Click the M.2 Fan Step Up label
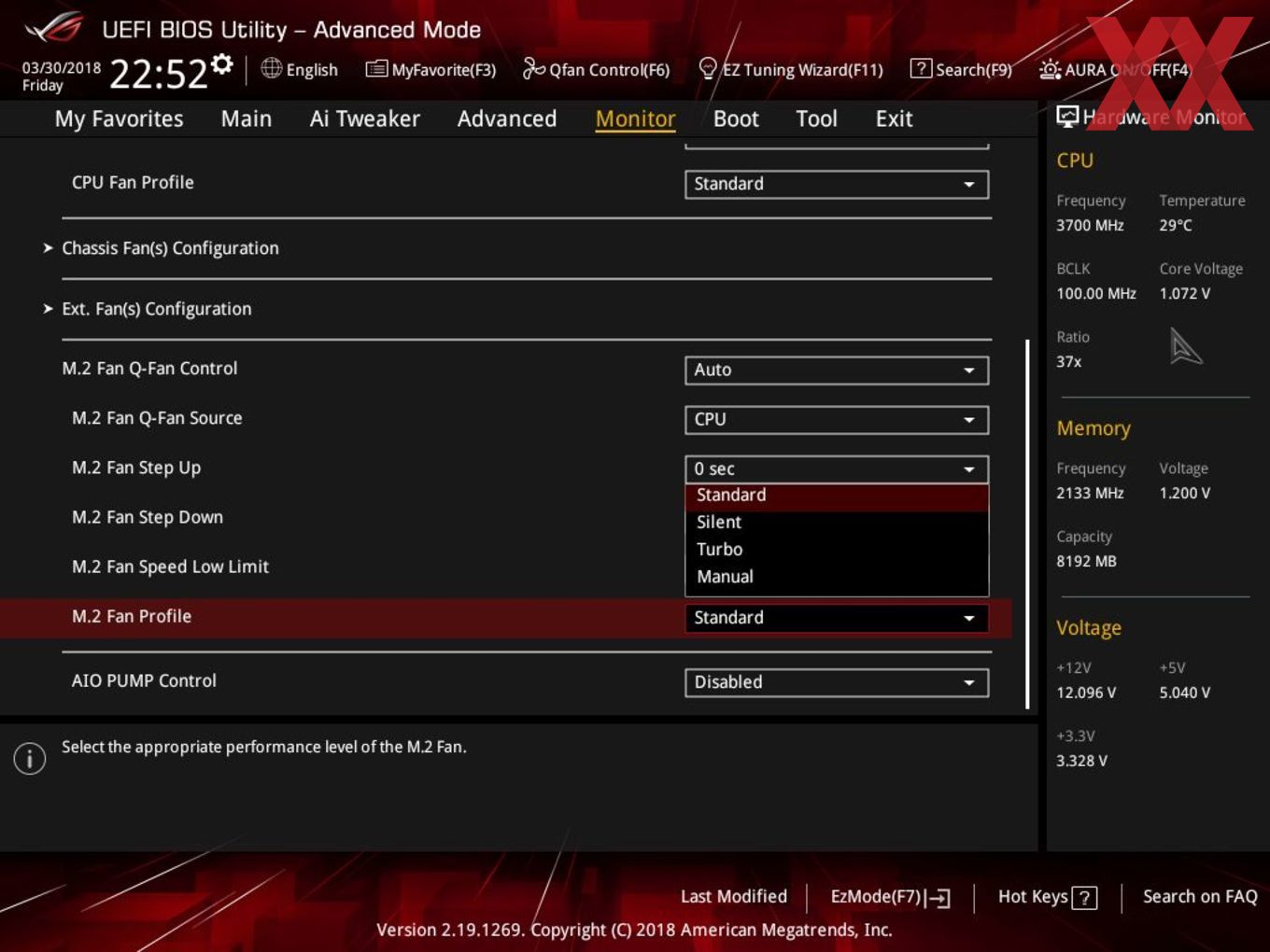 point(136,468)
